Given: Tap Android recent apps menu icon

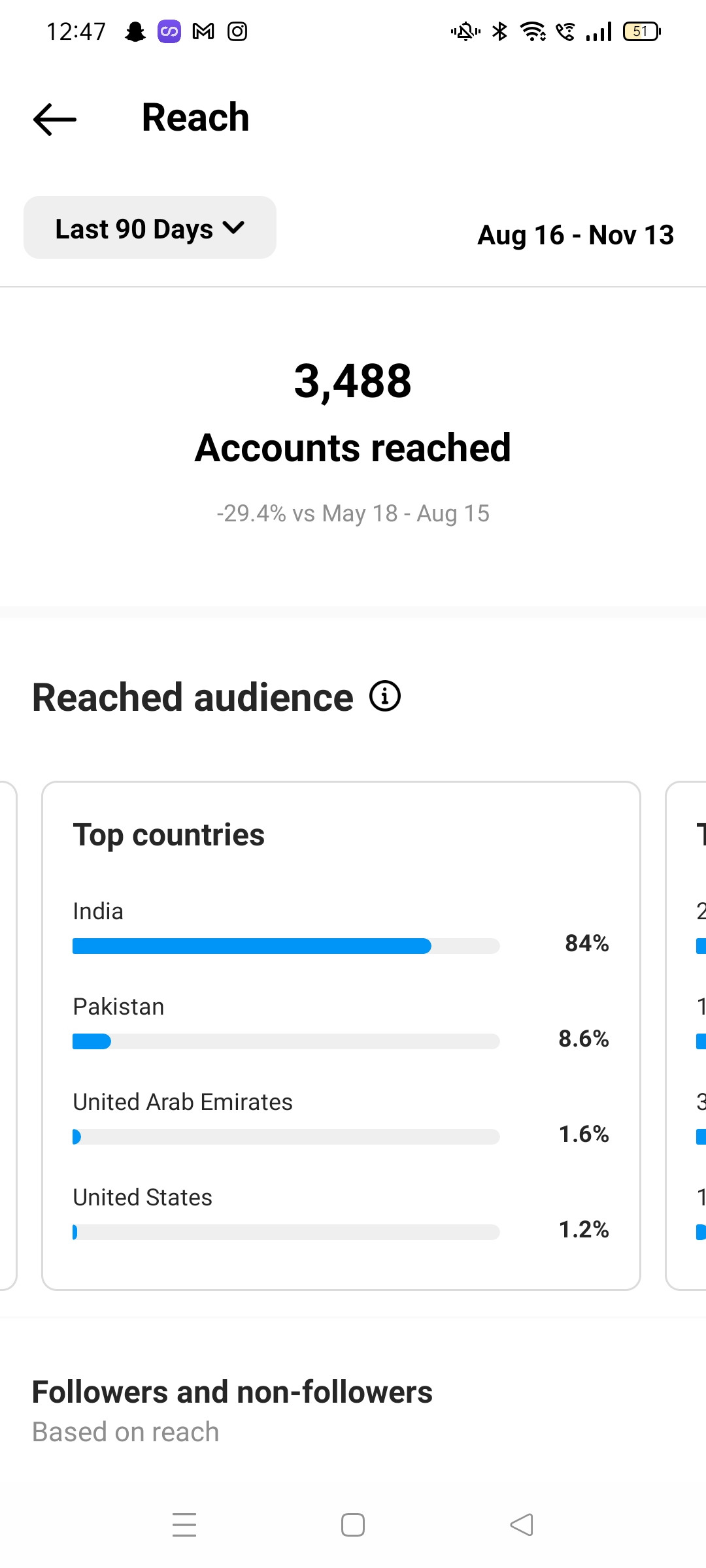Looking at the screenshot, I should point(184,1525).
